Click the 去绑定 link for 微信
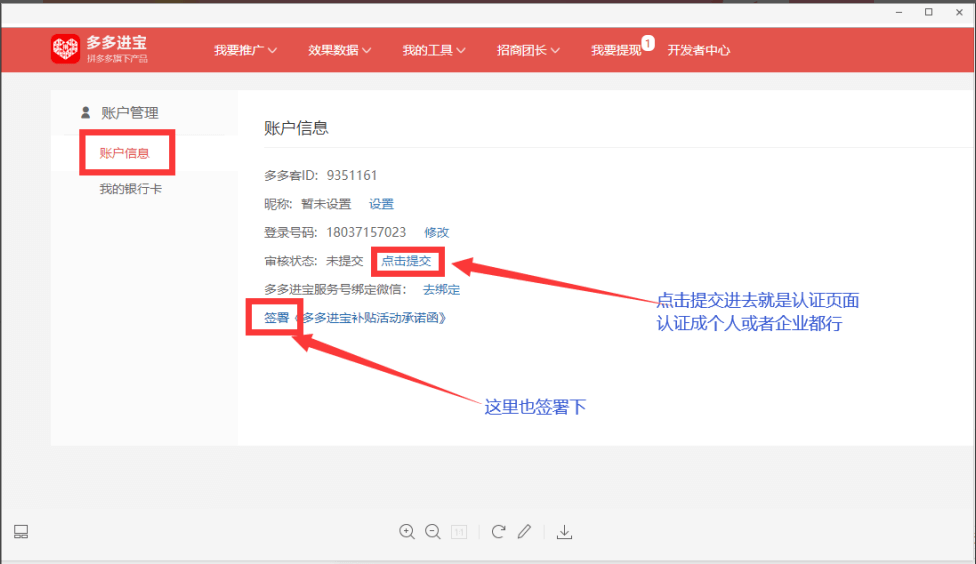This screenshot has width=976, height=564. (441, 289)
